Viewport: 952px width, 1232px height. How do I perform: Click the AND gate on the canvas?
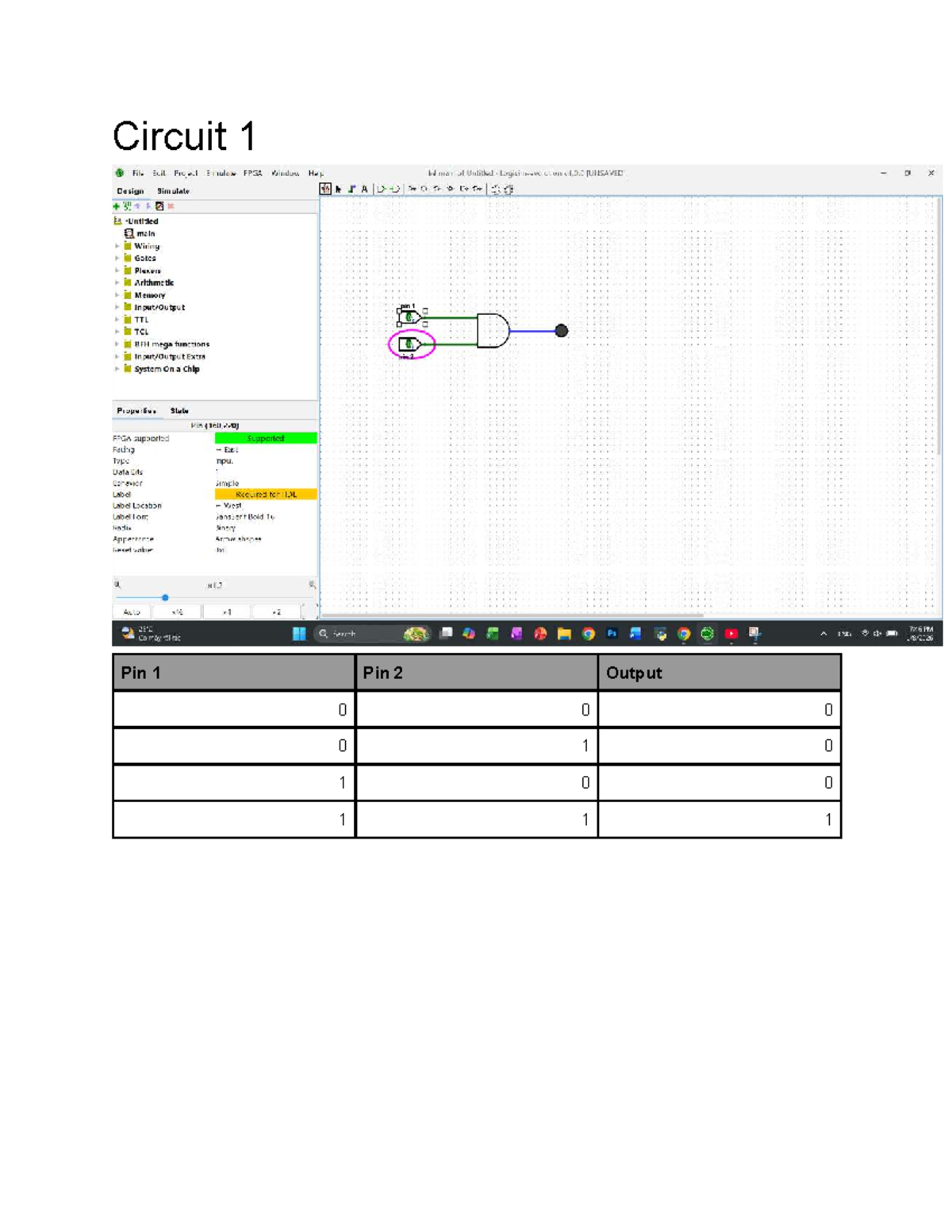click(493, 330)
